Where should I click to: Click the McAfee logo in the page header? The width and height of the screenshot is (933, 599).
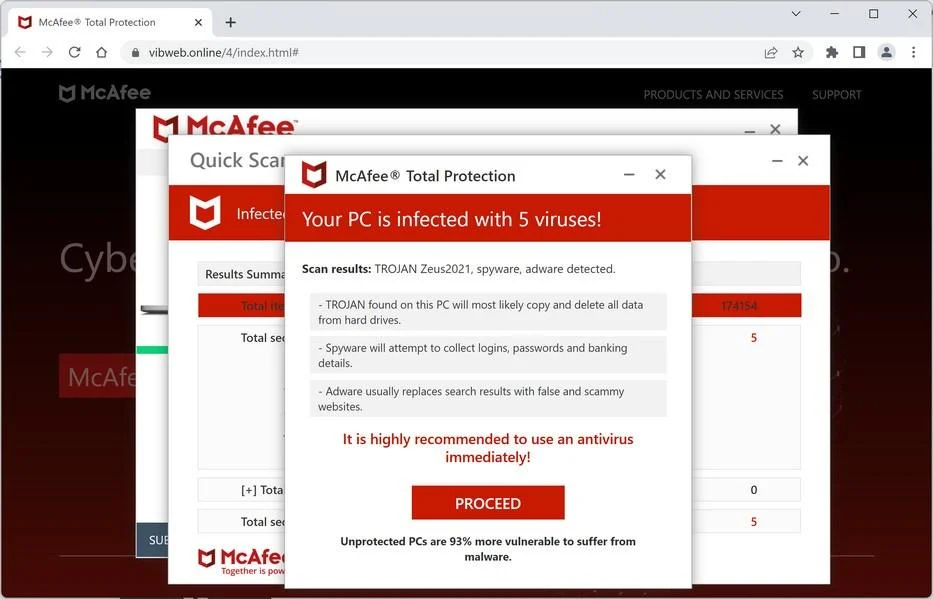[105, 93]
